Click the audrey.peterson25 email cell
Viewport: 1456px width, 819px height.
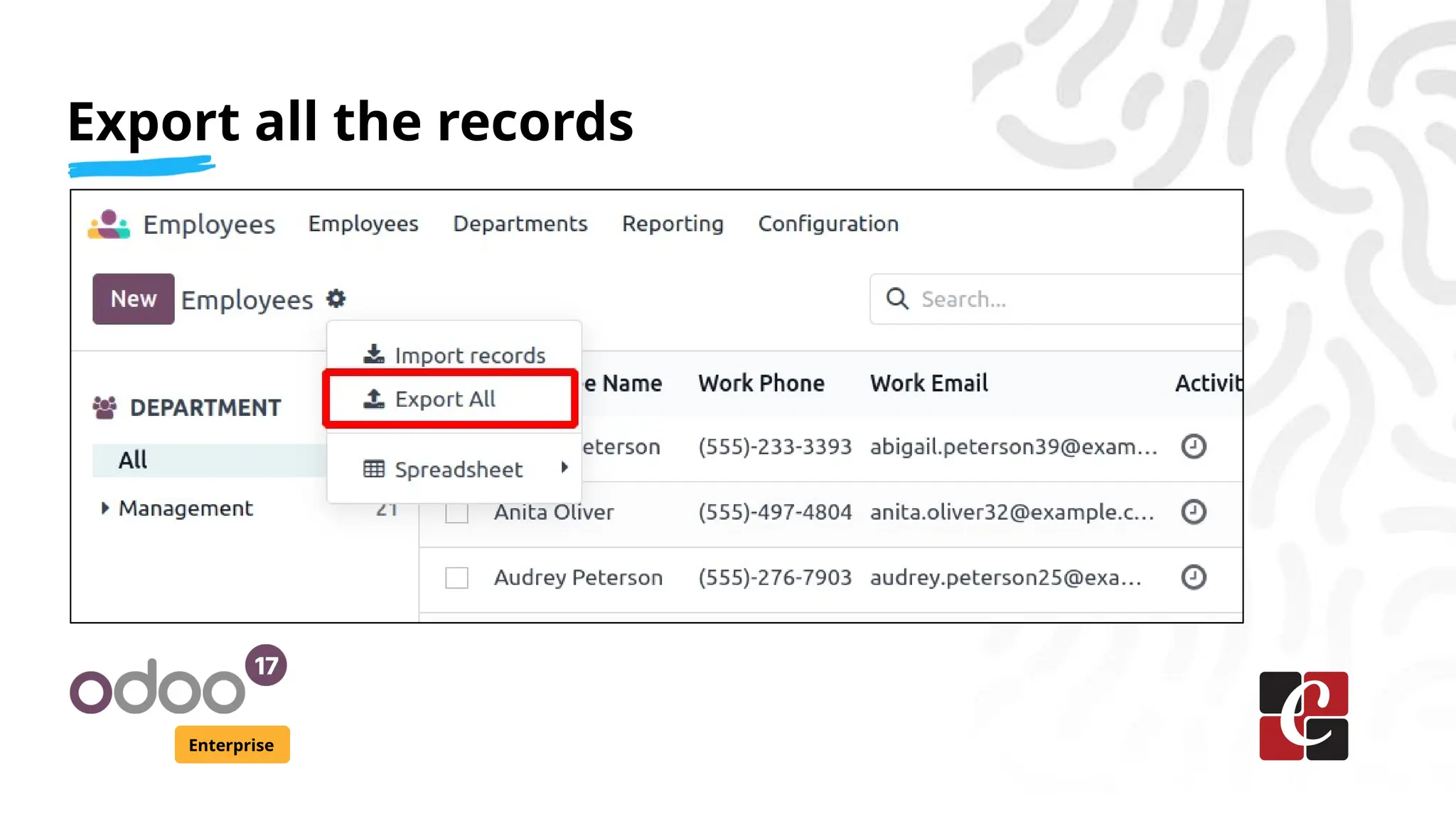coord(1006,577)
